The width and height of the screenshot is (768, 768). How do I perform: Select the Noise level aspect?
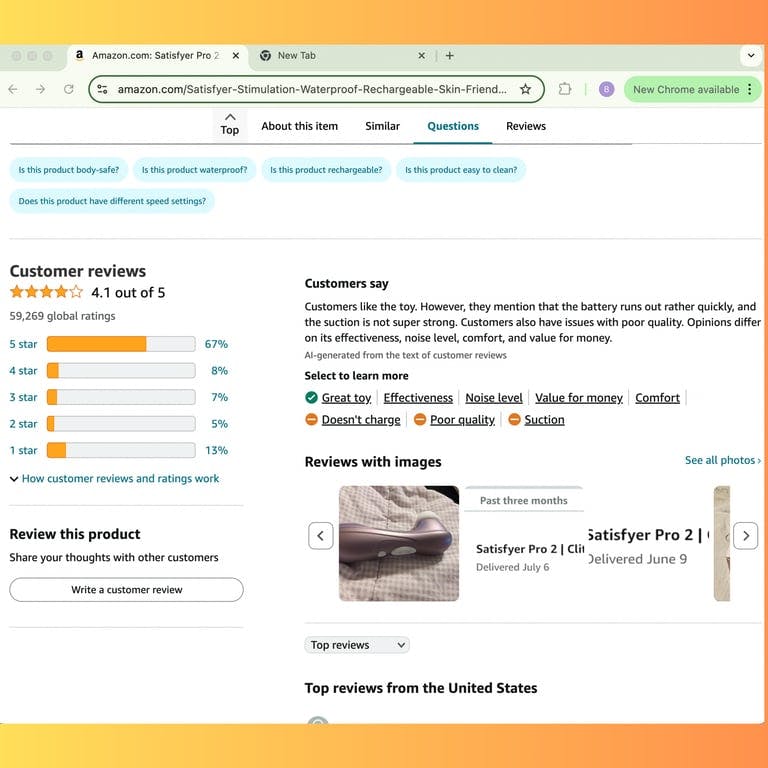494,398
